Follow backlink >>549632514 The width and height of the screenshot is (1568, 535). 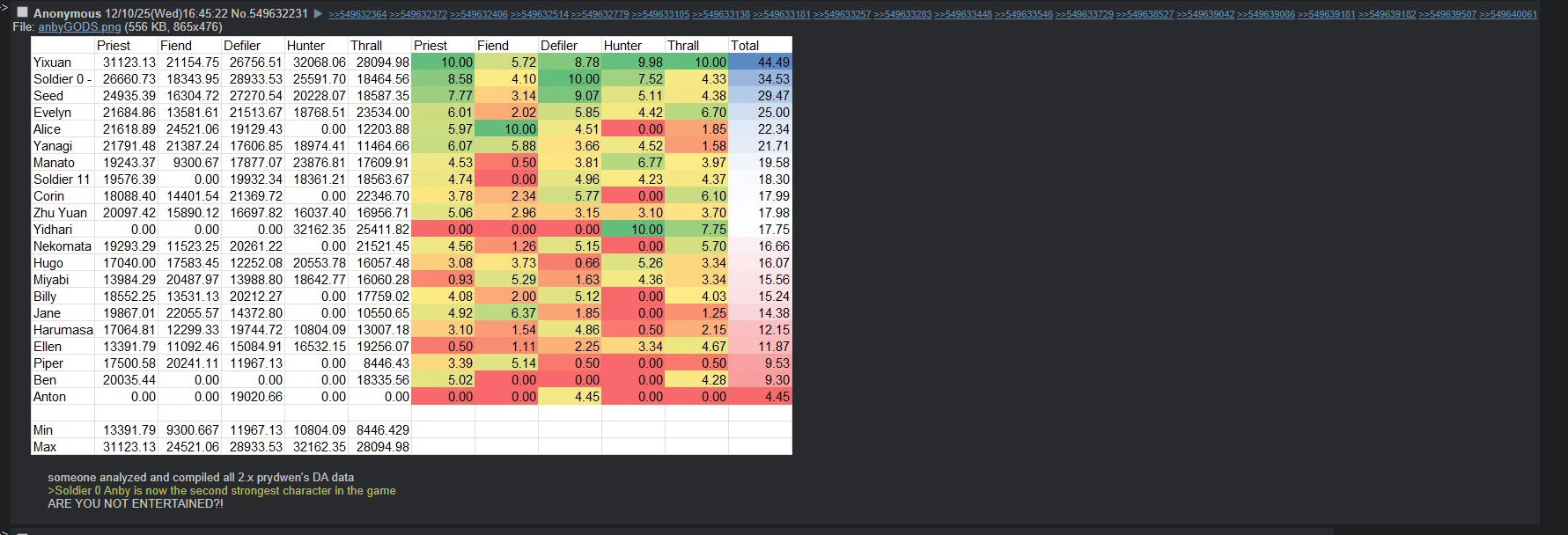point(540,14)
